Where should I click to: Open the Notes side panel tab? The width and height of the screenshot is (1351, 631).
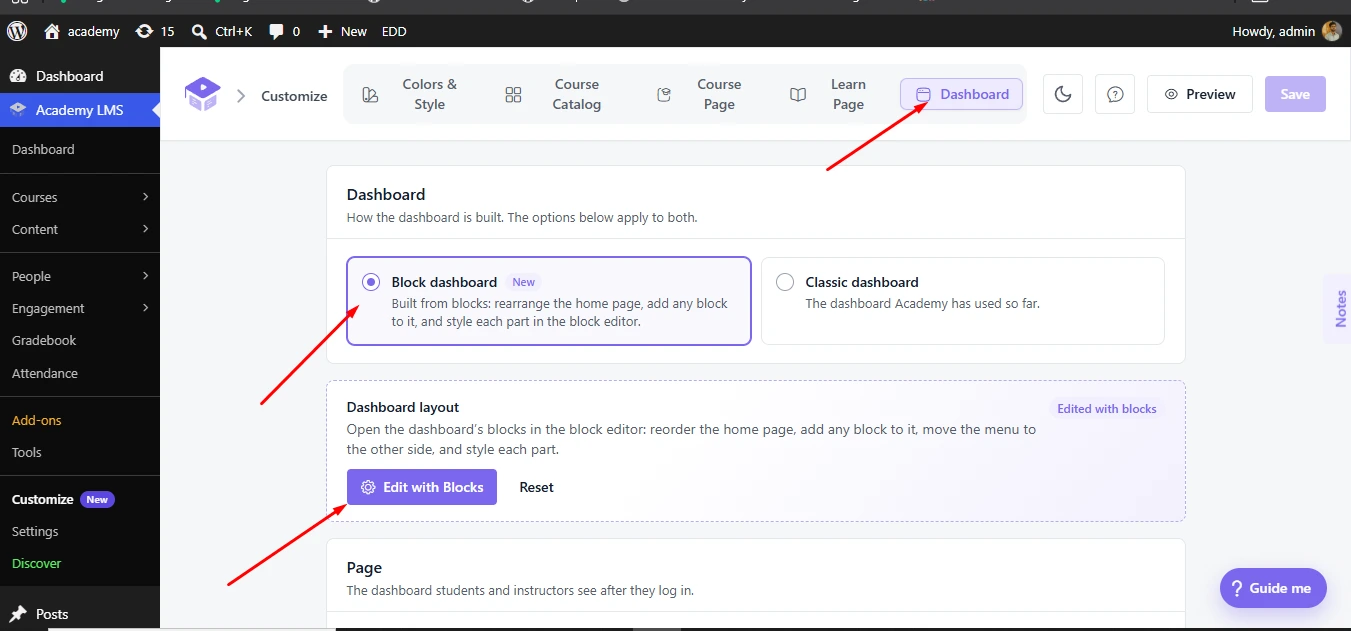point(1339,309)
